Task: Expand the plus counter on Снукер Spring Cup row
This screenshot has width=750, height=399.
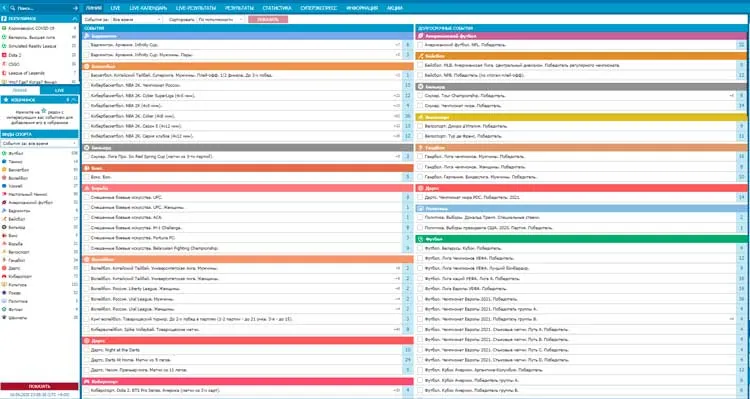Action: tap(397, 156)
